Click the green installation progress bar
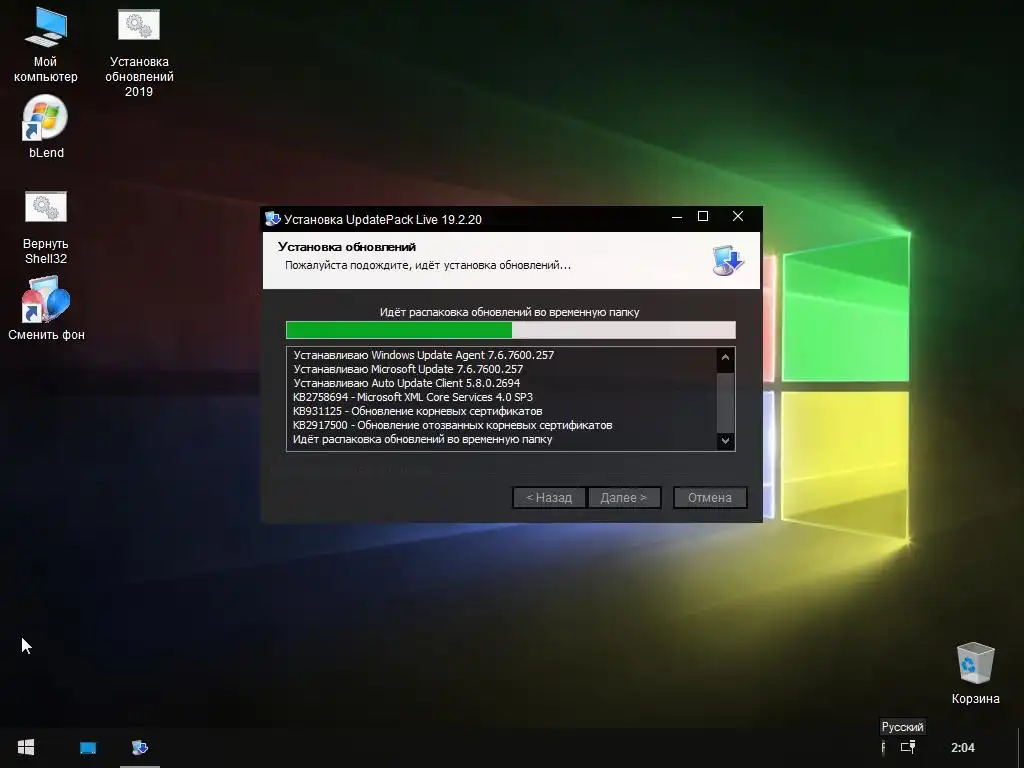 pyautogui.click(x=511, y=330)
